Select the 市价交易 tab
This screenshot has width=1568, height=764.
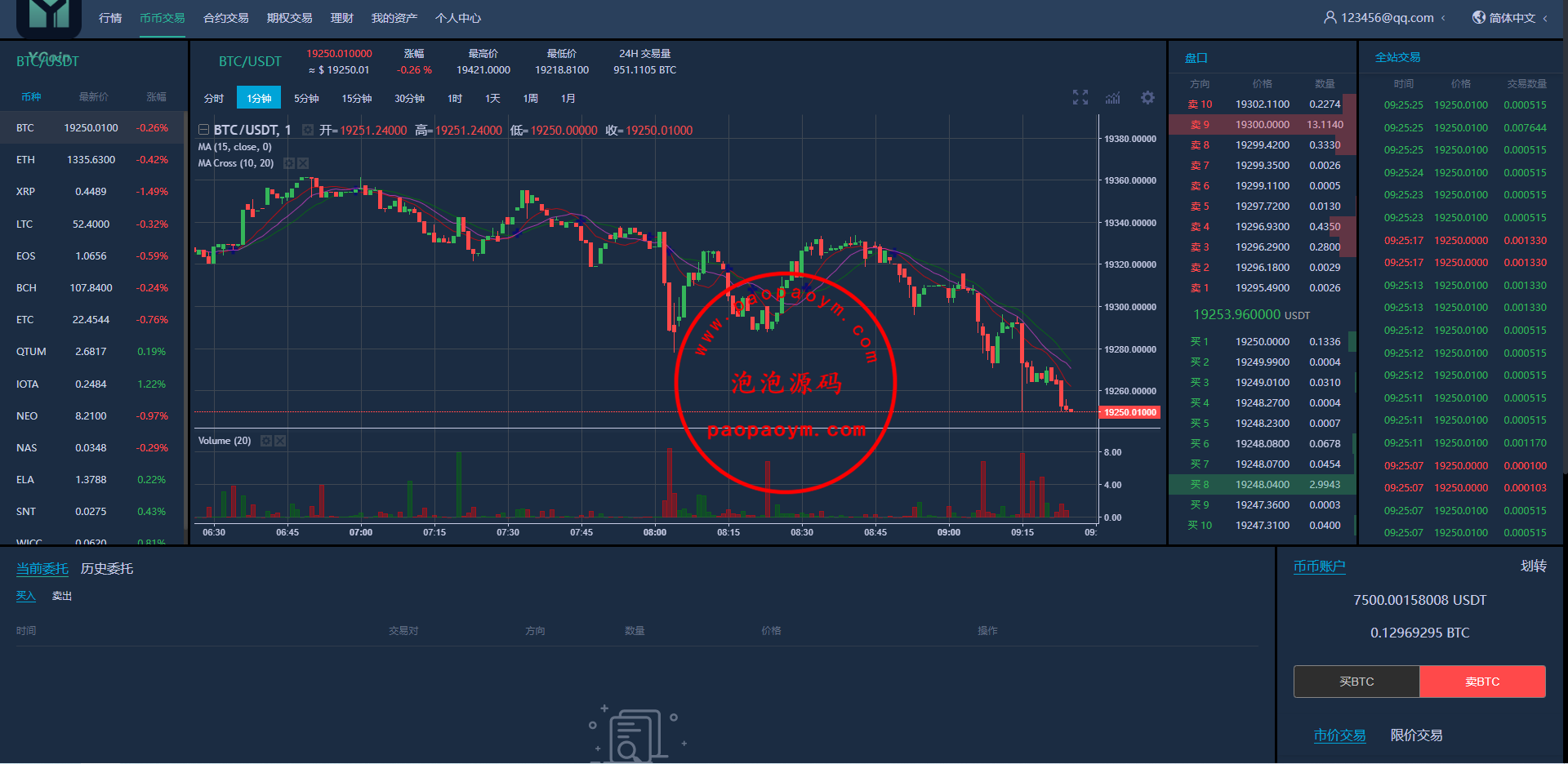(1340, 735)
